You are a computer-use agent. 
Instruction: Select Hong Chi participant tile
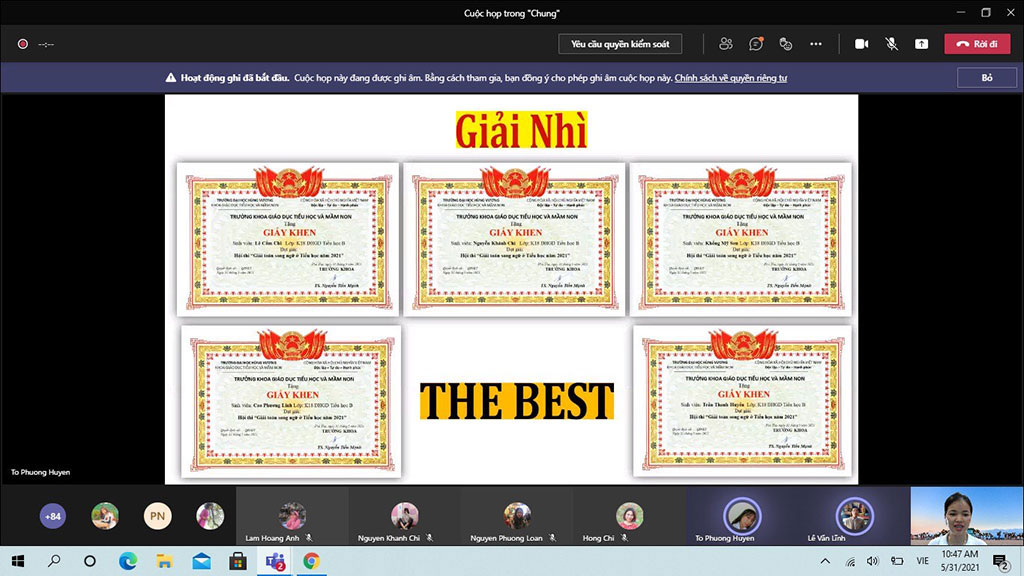click(x=630, y=516)
